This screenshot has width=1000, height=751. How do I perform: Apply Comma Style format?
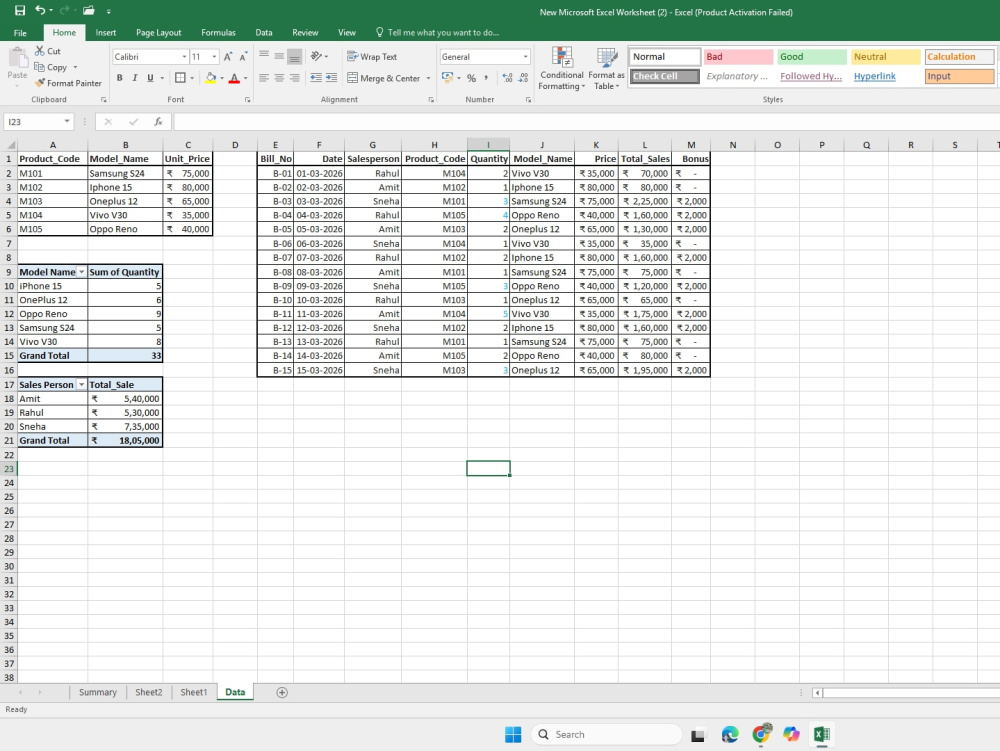pyautogui.click(x=486, y=78)
